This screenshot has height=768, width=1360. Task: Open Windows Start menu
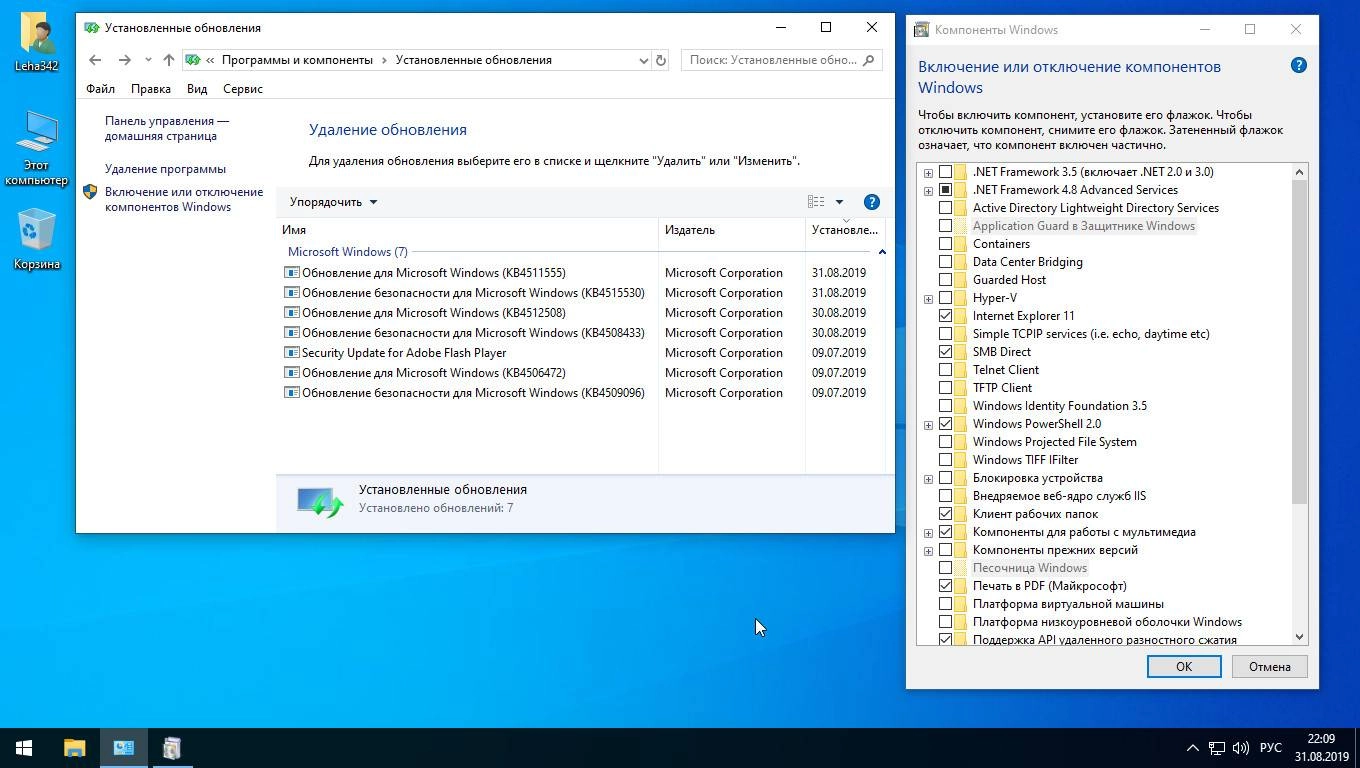(24, 748)
